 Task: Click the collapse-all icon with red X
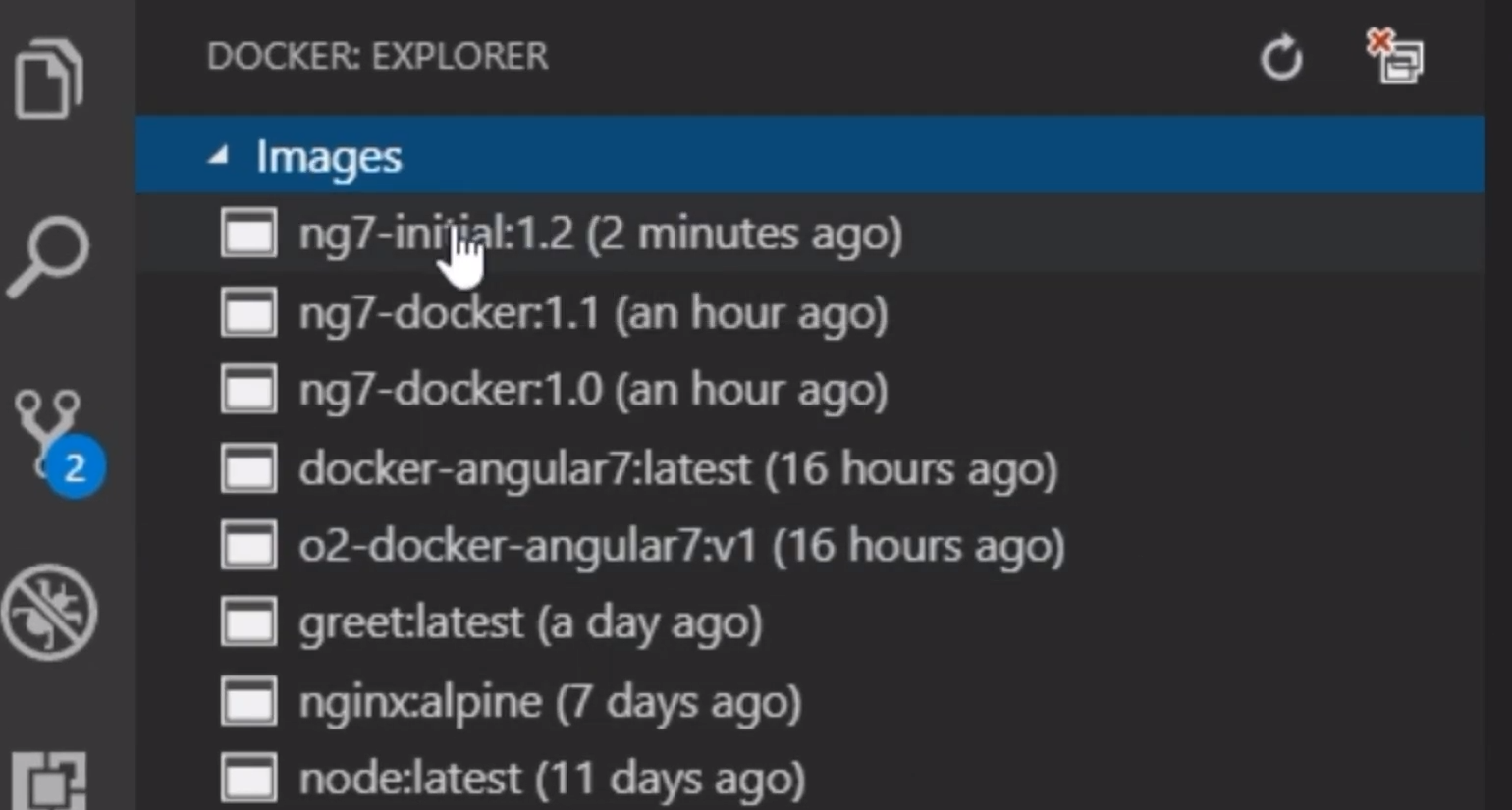pyautogui.click(x=1394, y=57)
